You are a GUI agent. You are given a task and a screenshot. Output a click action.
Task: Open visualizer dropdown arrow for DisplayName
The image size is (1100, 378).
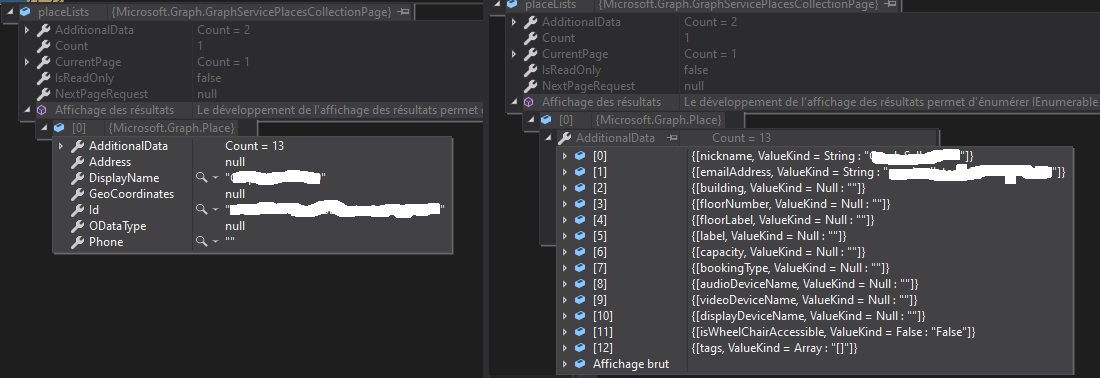pyautogui.click(x=215, y=178)
